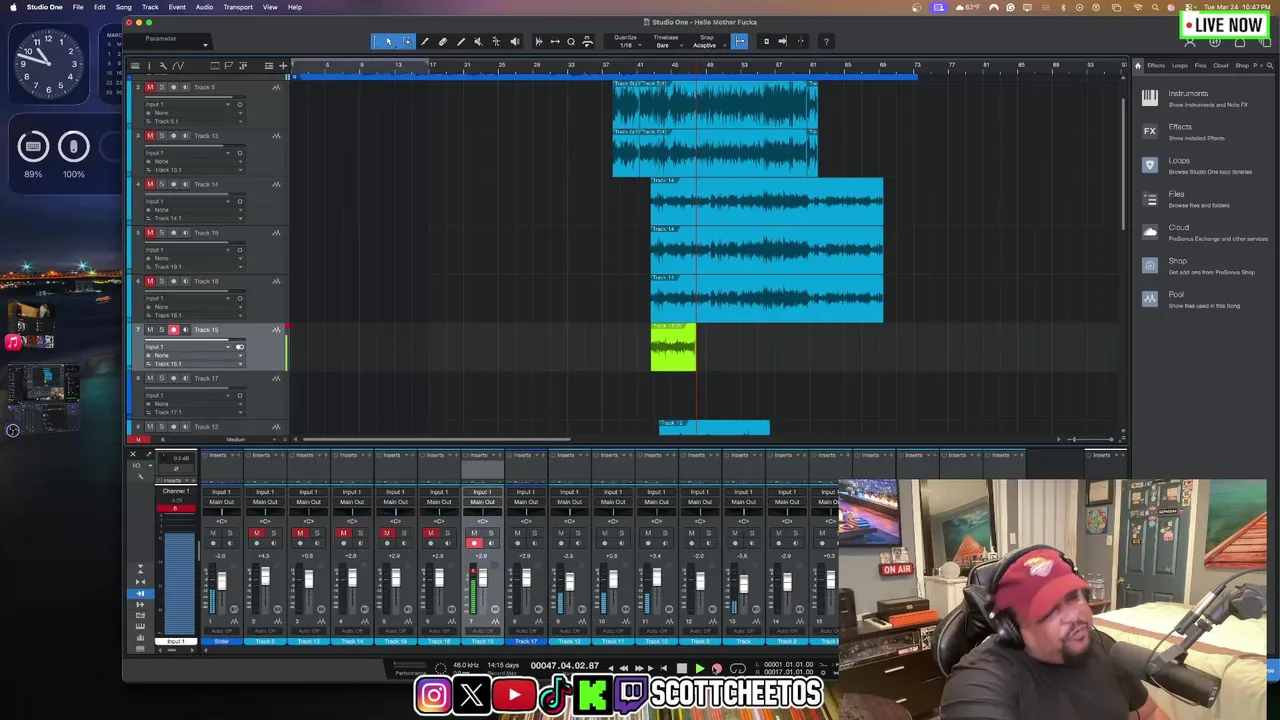Viewport: 1280px width, 720px height.
Task: Solo Track 13 in the track list
Action: tap(162, 136)
